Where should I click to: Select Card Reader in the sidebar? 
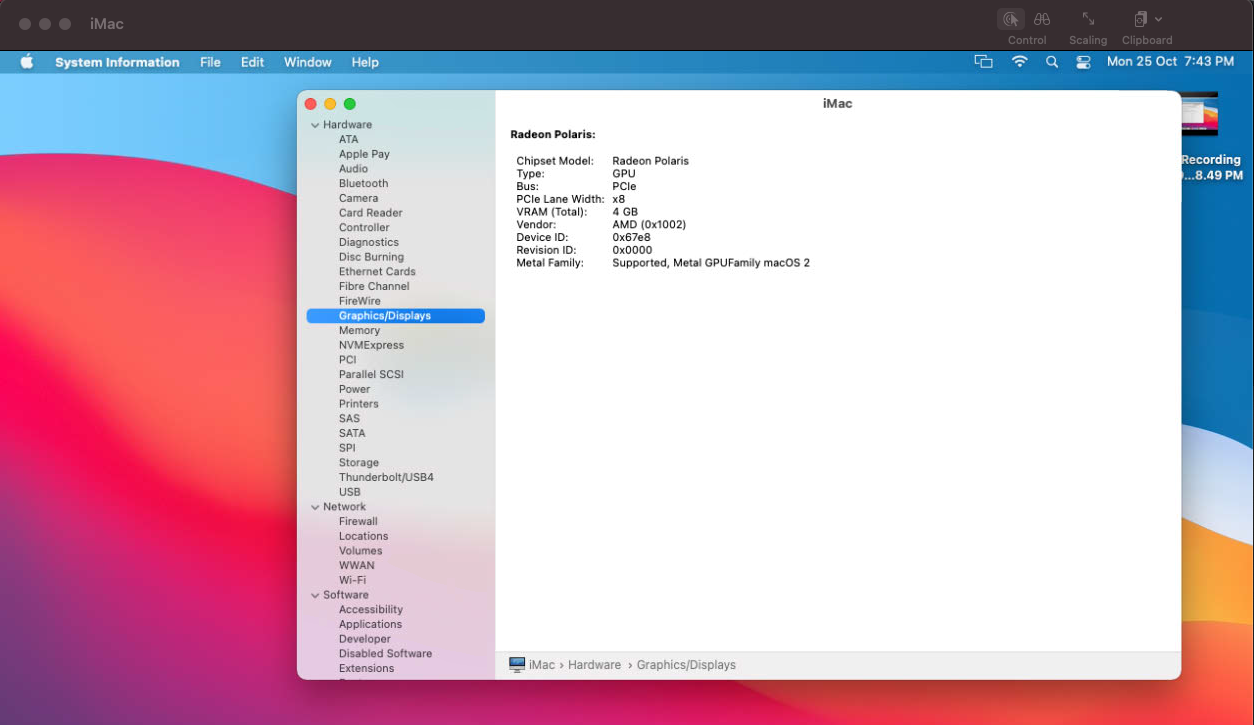point(370,213)
